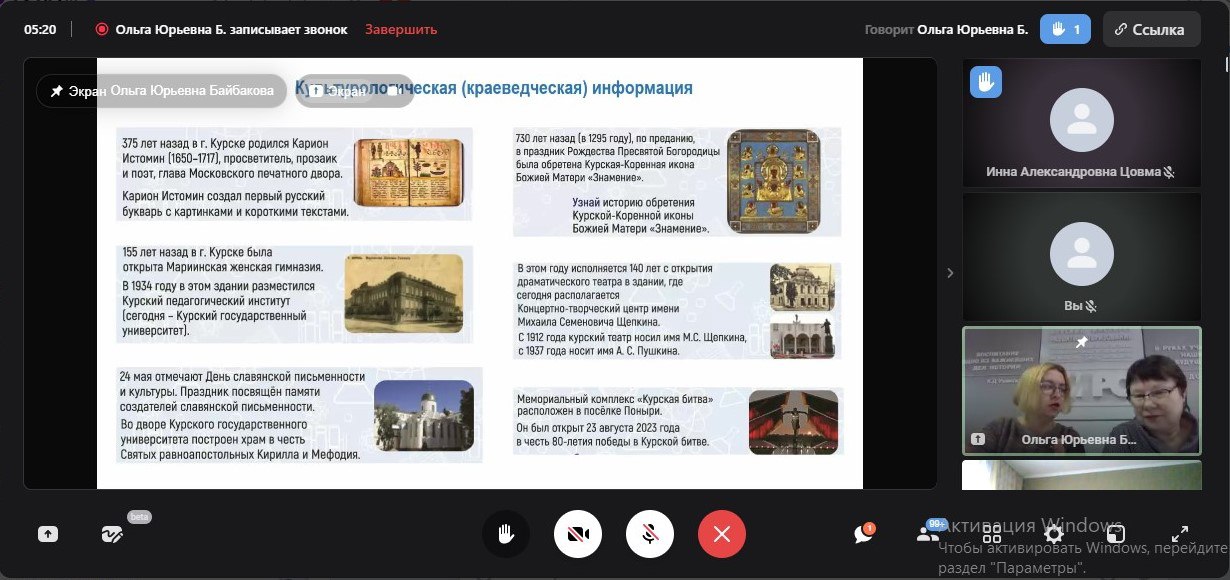The image size is (1230, 580).
Task: Leave the call with red X button
Action: tap(722, 534)
